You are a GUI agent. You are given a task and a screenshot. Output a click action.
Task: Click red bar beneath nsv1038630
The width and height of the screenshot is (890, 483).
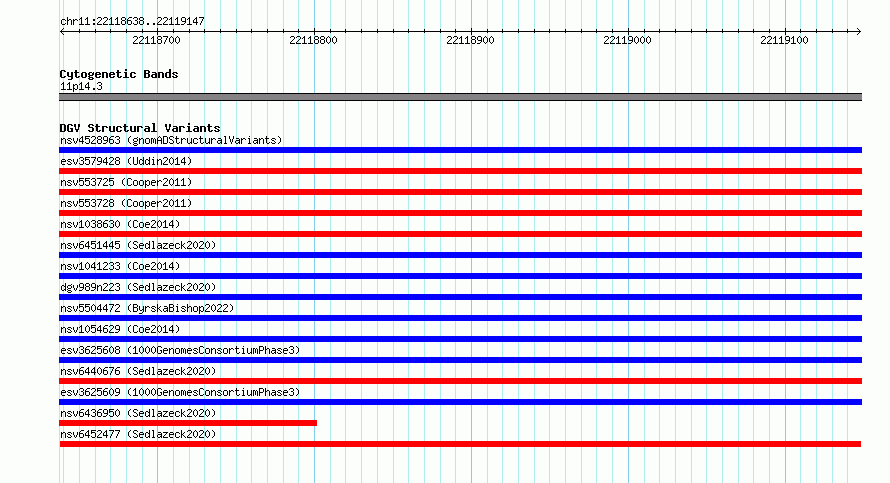click(x=460, y=234)
